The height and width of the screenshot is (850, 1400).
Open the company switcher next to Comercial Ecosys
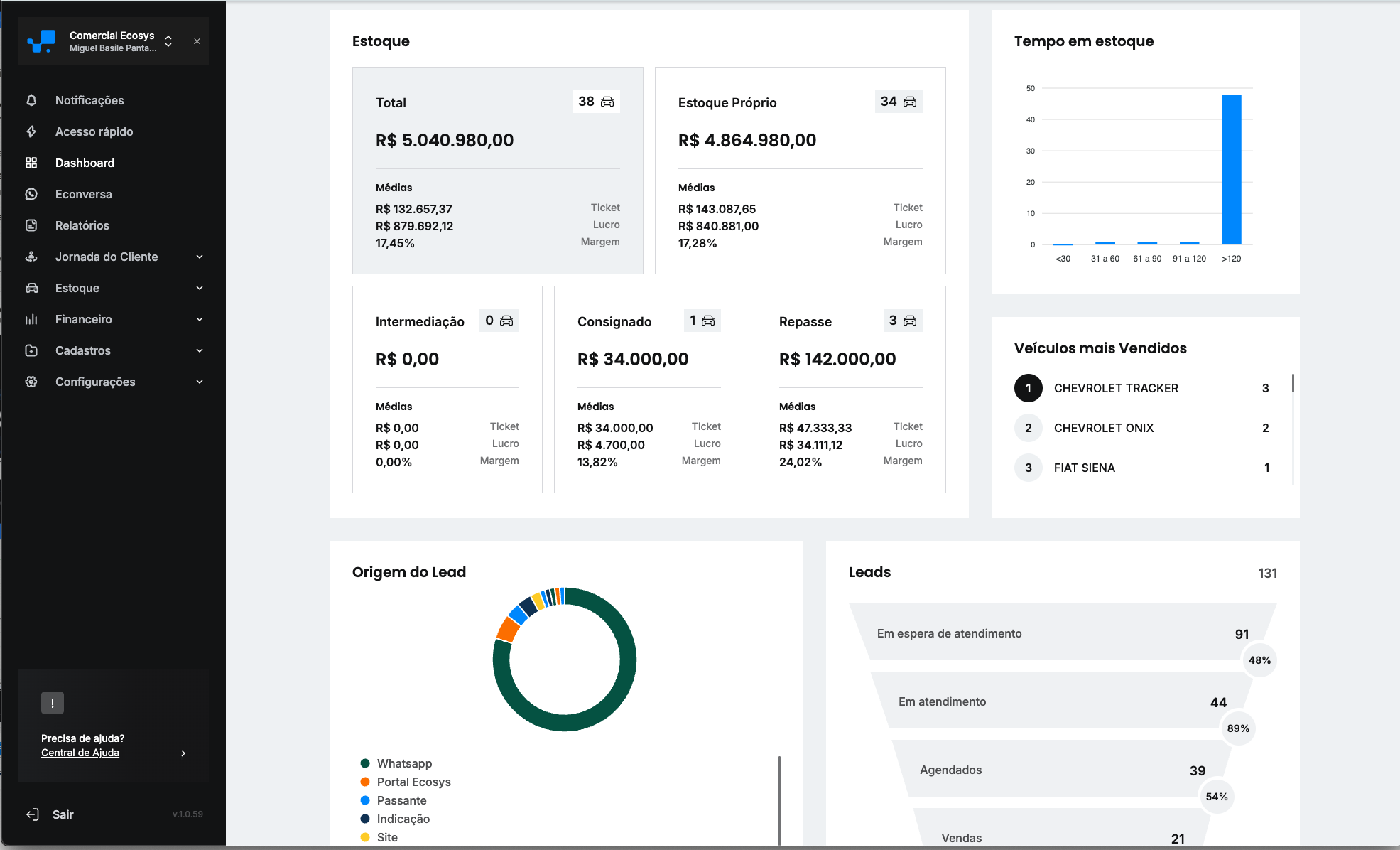point(168,41)
